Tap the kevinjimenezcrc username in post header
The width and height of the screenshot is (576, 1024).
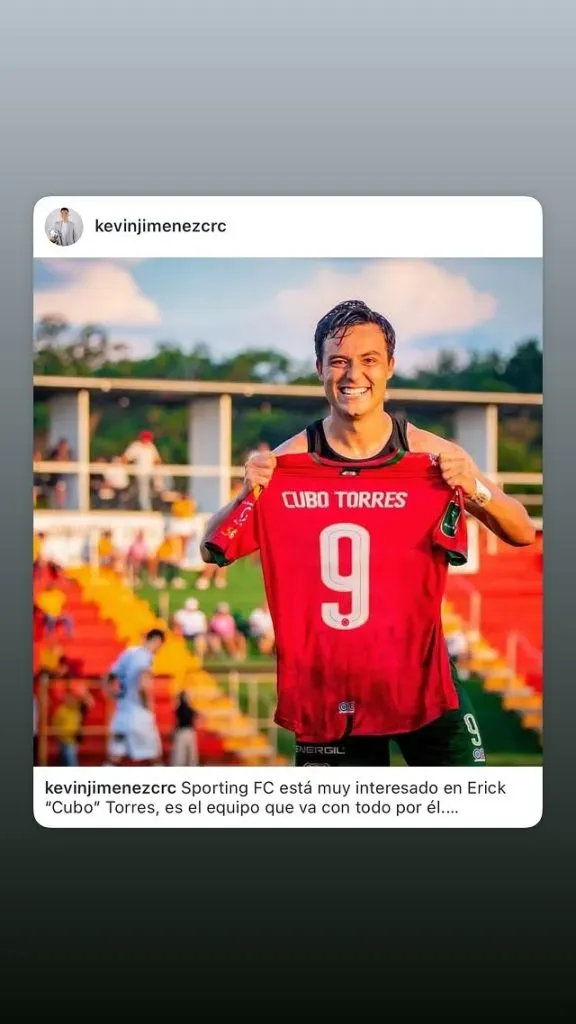pyautogui.click(x=161, y=227)
